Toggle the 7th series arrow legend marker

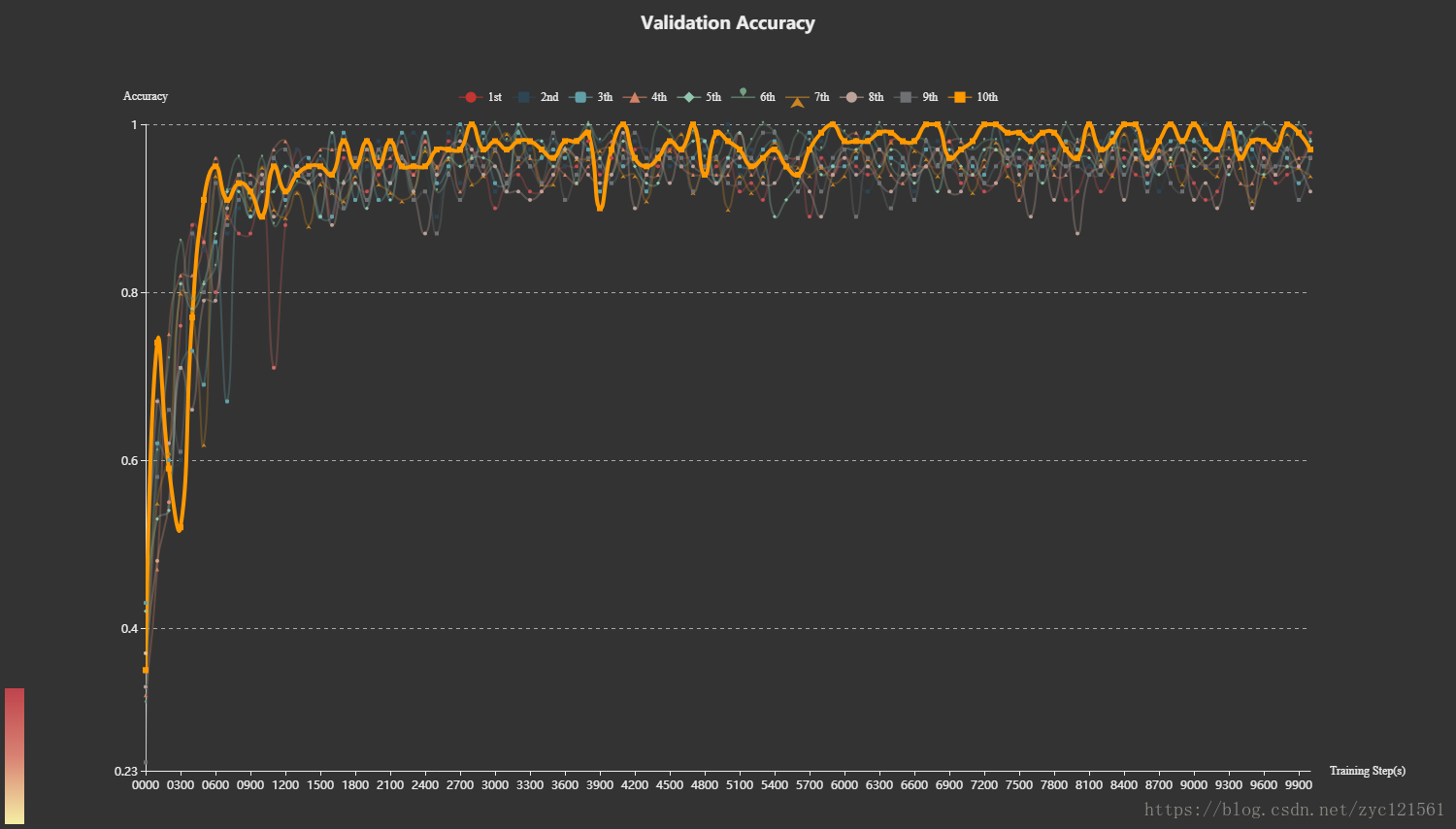coord(798,100)
